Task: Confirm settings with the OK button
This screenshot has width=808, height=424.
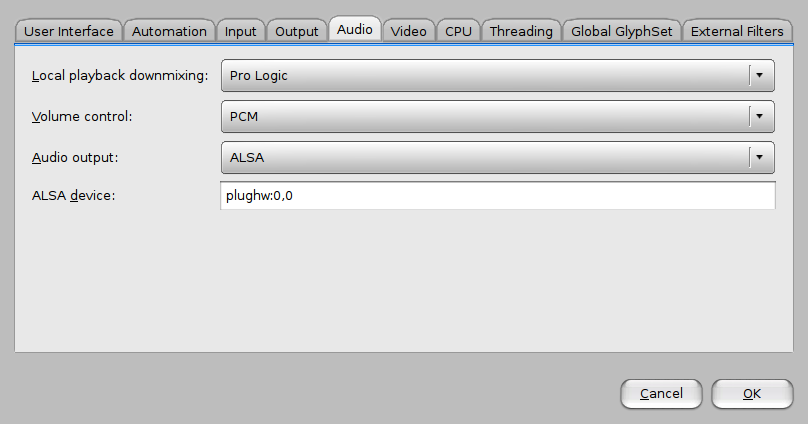Action: [x=752, y=394]
